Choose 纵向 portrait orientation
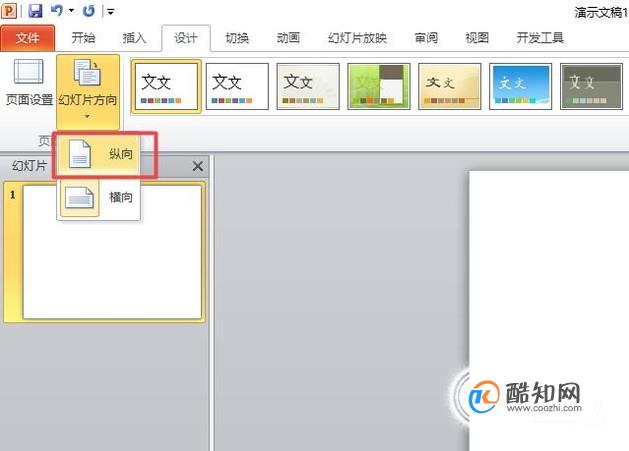The width and height of the screenshot is (629, 451). pos(99,154)
